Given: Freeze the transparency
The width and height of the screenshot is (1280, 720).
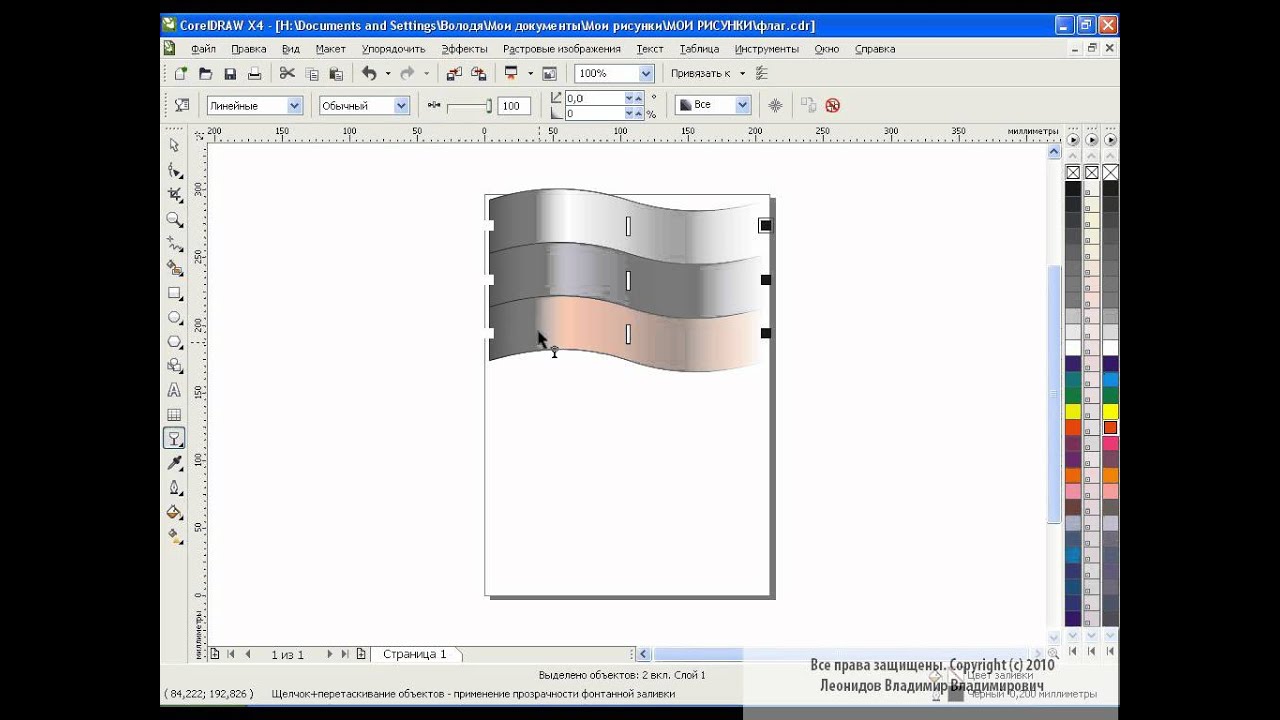Looking at the screenshot, I should tap(775, 105).
